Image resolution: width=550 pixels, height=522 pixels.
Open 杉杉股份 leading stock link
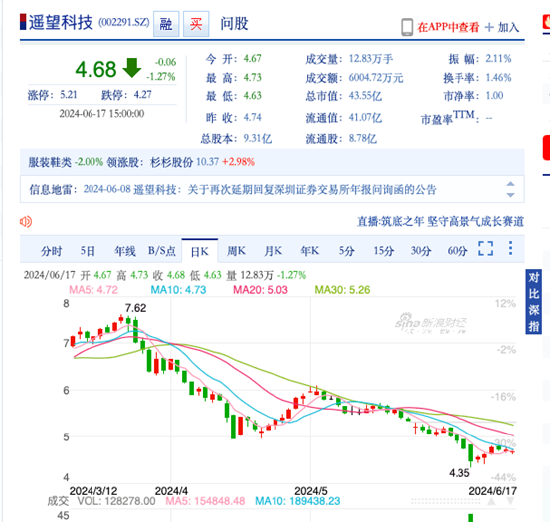click(171, 162)
